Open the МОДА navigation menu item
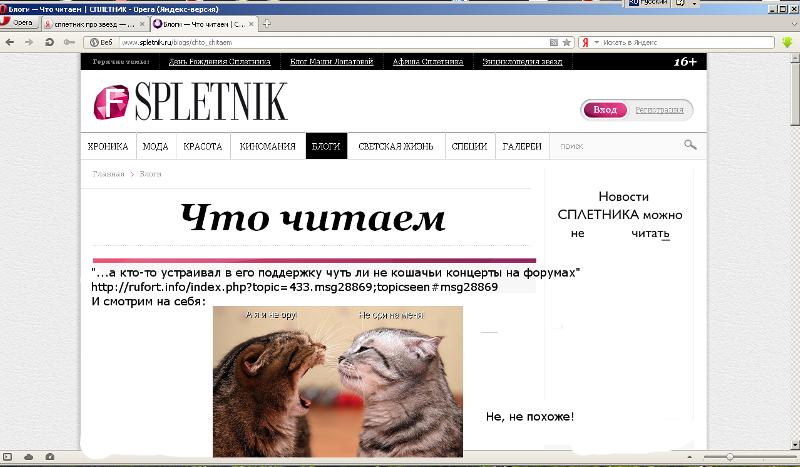 tap(156, 146)
